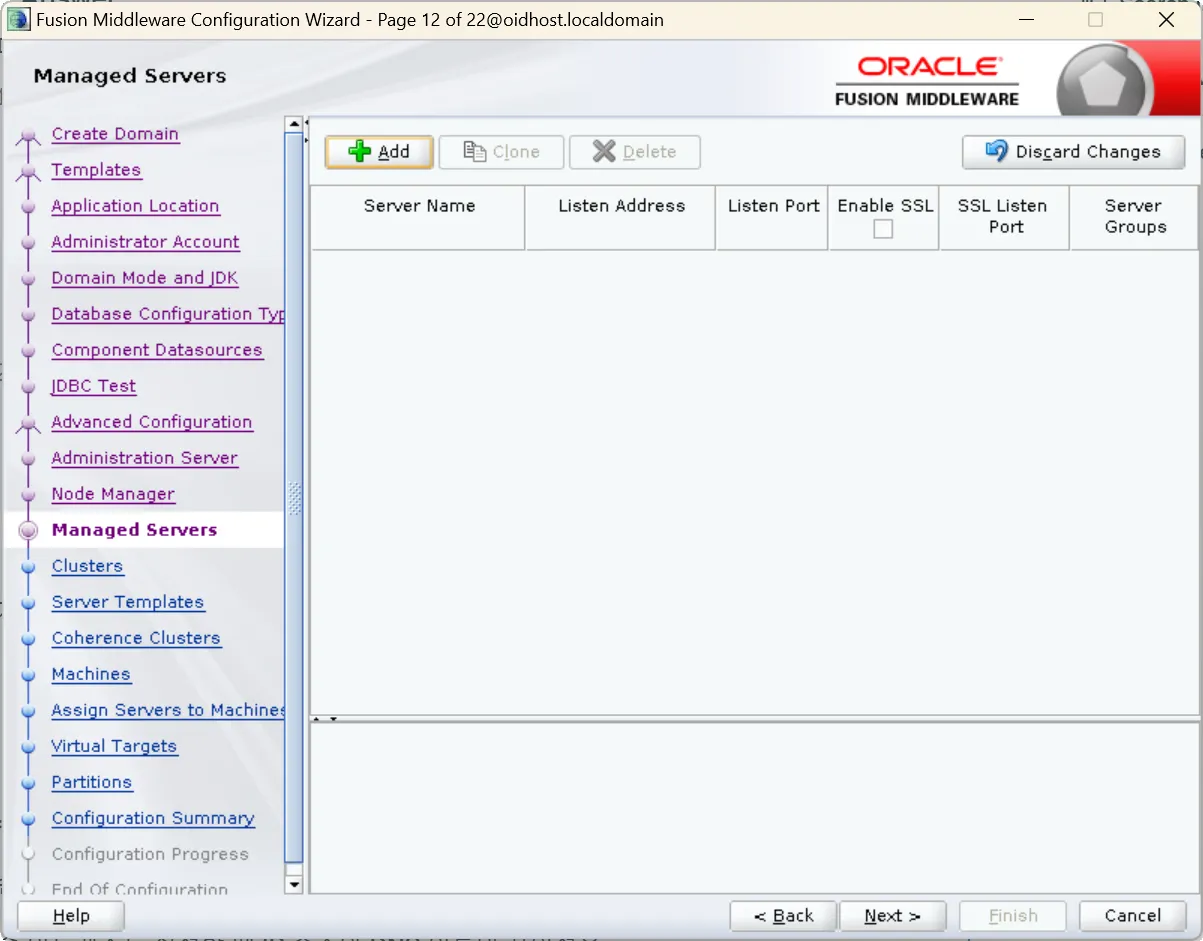This screenshot has width=1203, height=941.
Task: Click the Next button
Action: coord(893,916)
